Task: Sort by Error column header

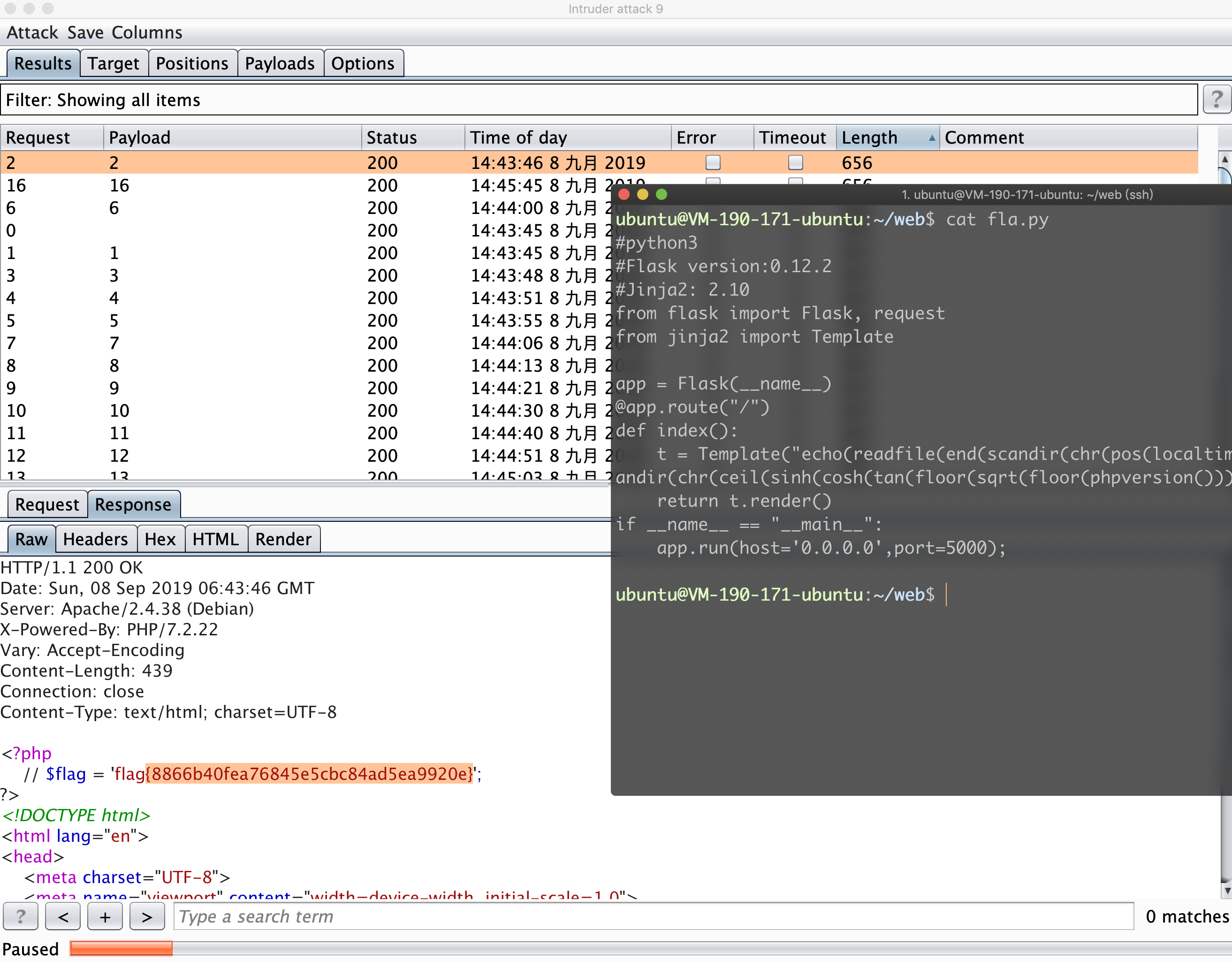Action: (713, 137)
